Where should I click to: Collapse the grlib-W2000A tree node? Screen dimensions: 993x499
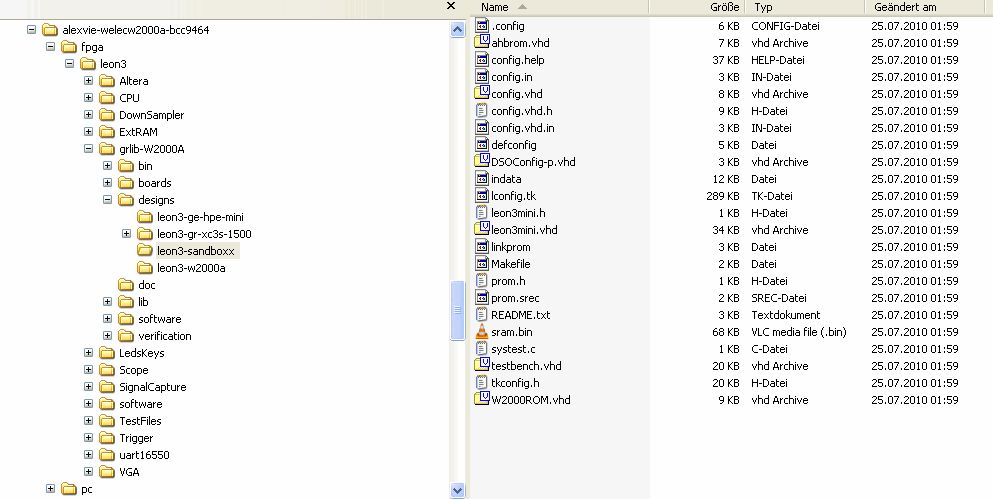(88, 149)
